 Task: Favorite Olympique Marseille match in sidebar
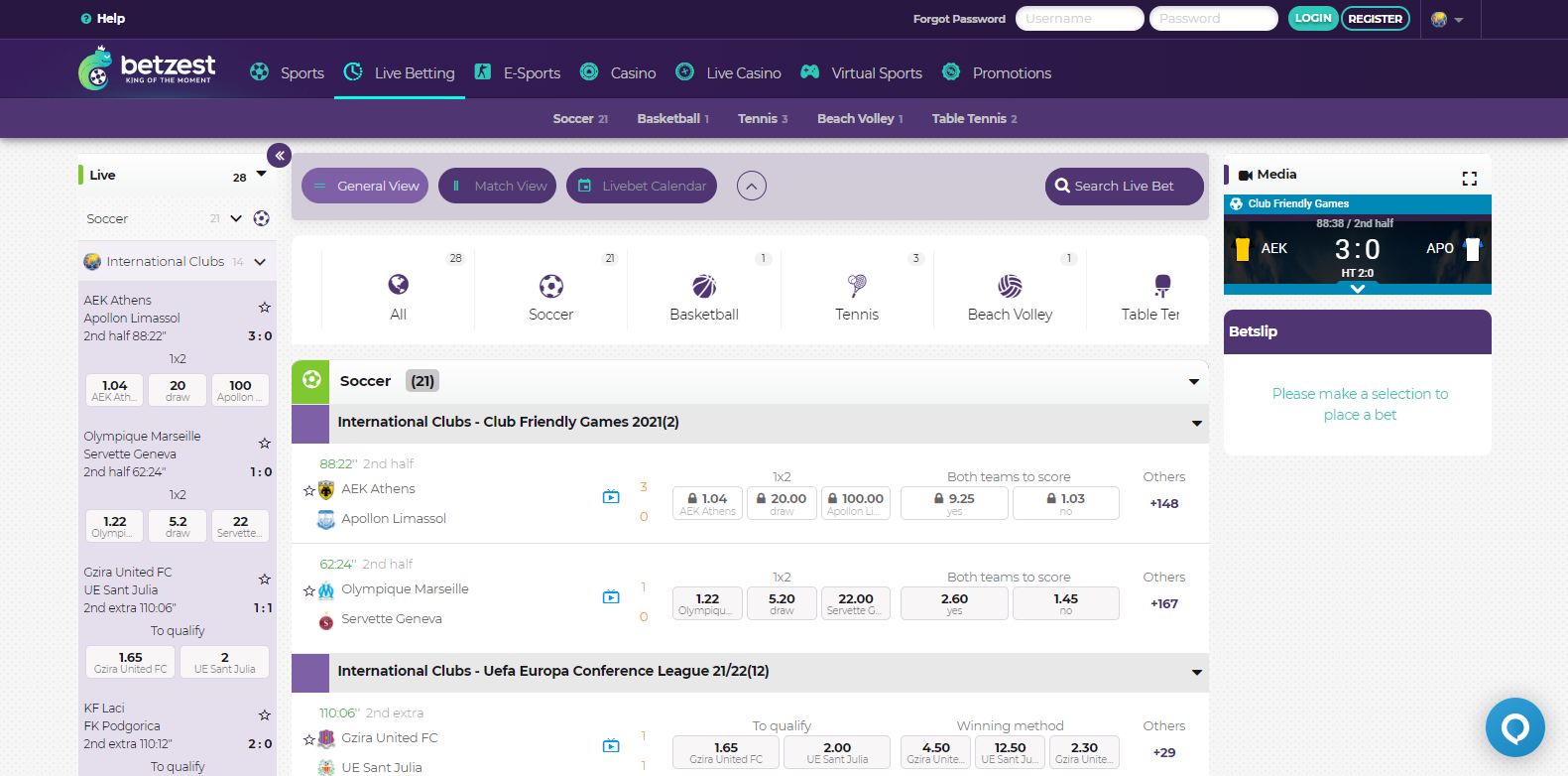click(265, 444)
